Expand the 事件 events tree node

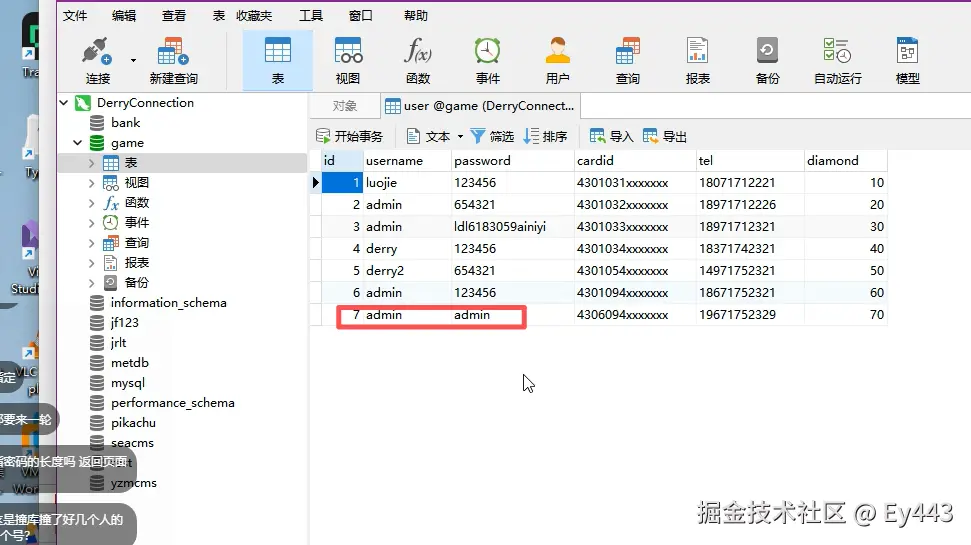tap(91, 222)
